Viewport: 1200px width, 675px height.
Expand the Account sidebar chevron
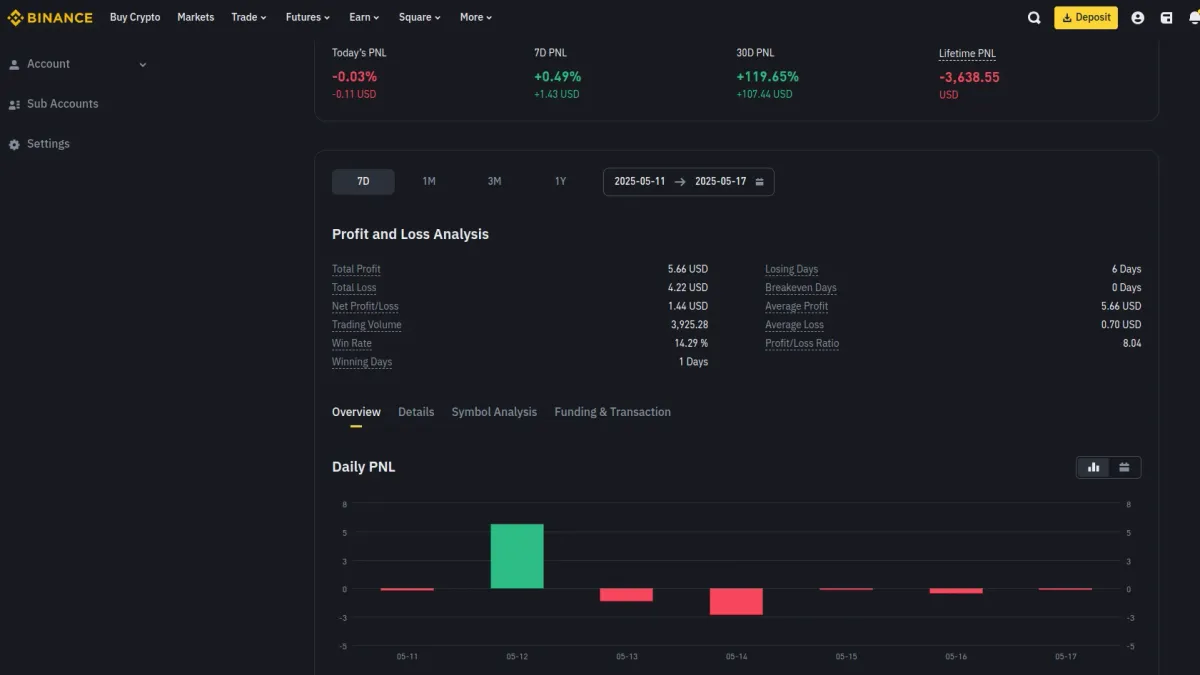(x=143, y=64)
